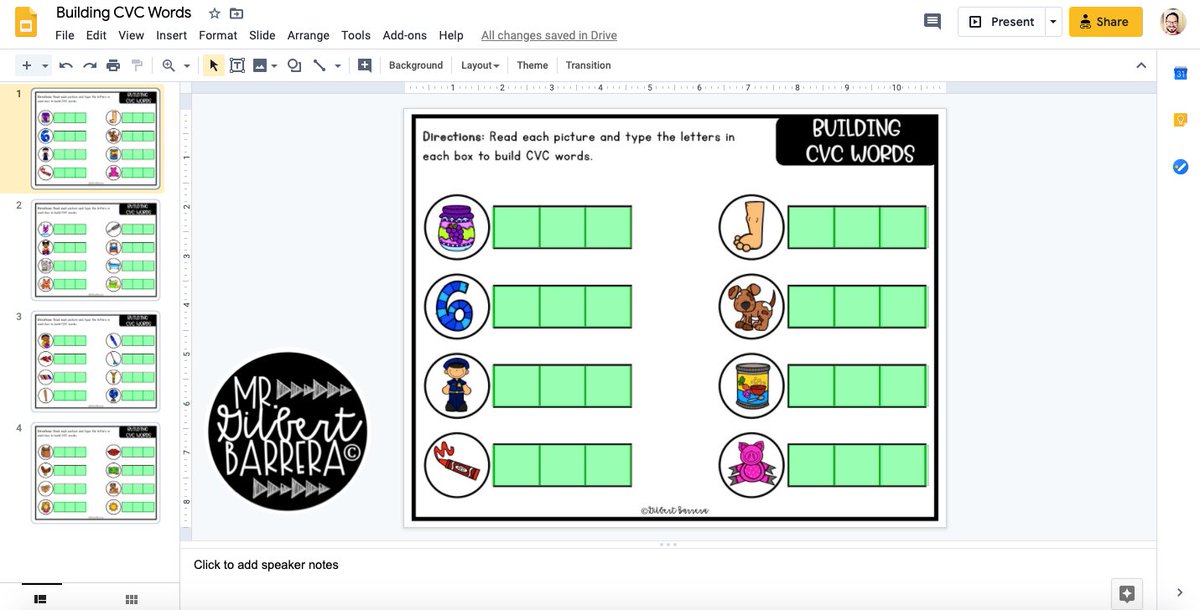Click the Add comment icon in toolbar
Viewport: 1200px width, 610px height.
coord(364,65)
